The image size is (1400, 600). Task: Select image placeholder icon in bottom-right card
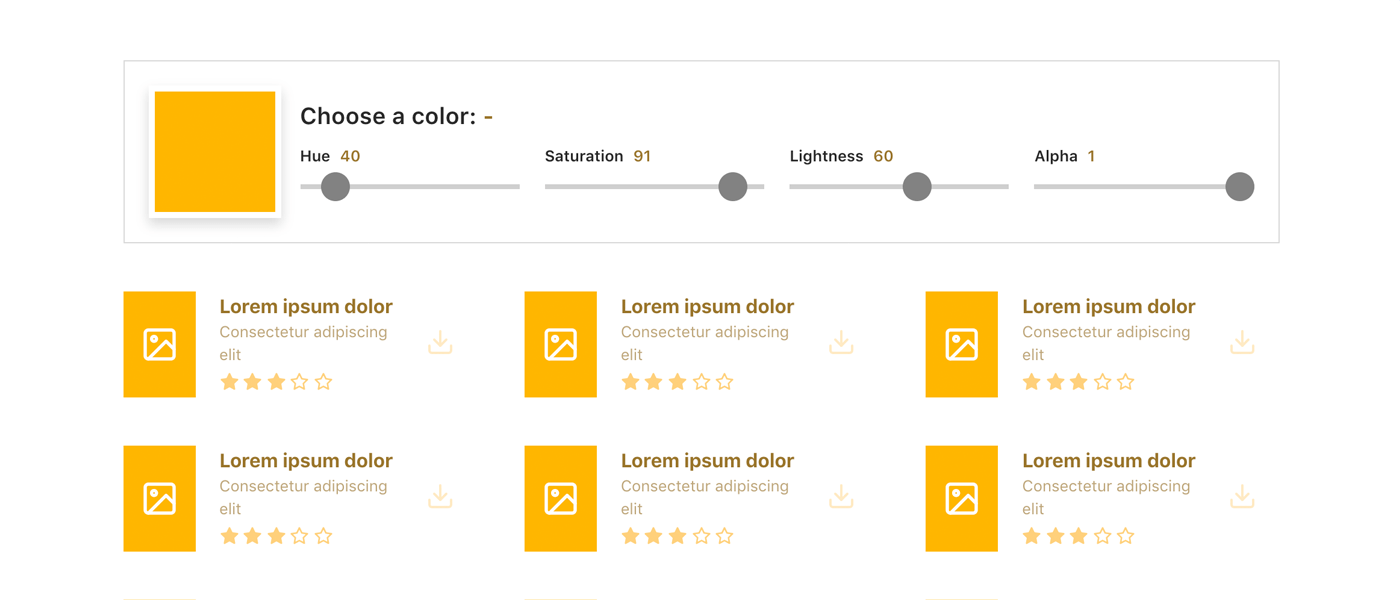tap(962, 498)
